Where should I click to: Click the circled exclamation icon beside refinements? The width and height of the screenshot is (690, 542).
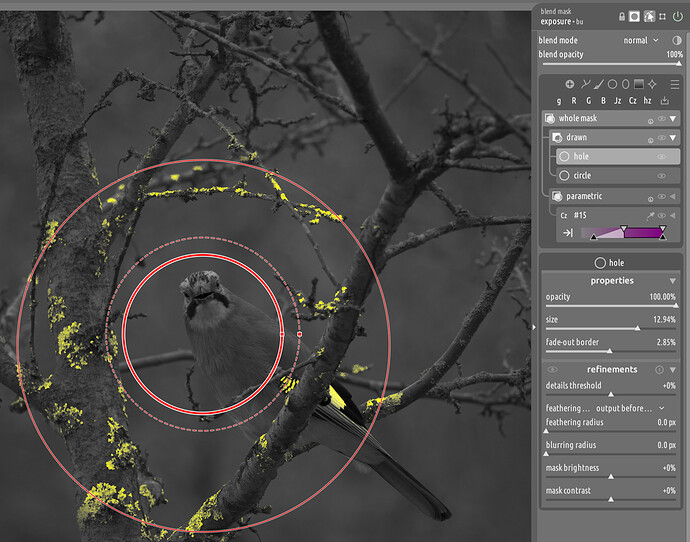(x=659, y=370)
